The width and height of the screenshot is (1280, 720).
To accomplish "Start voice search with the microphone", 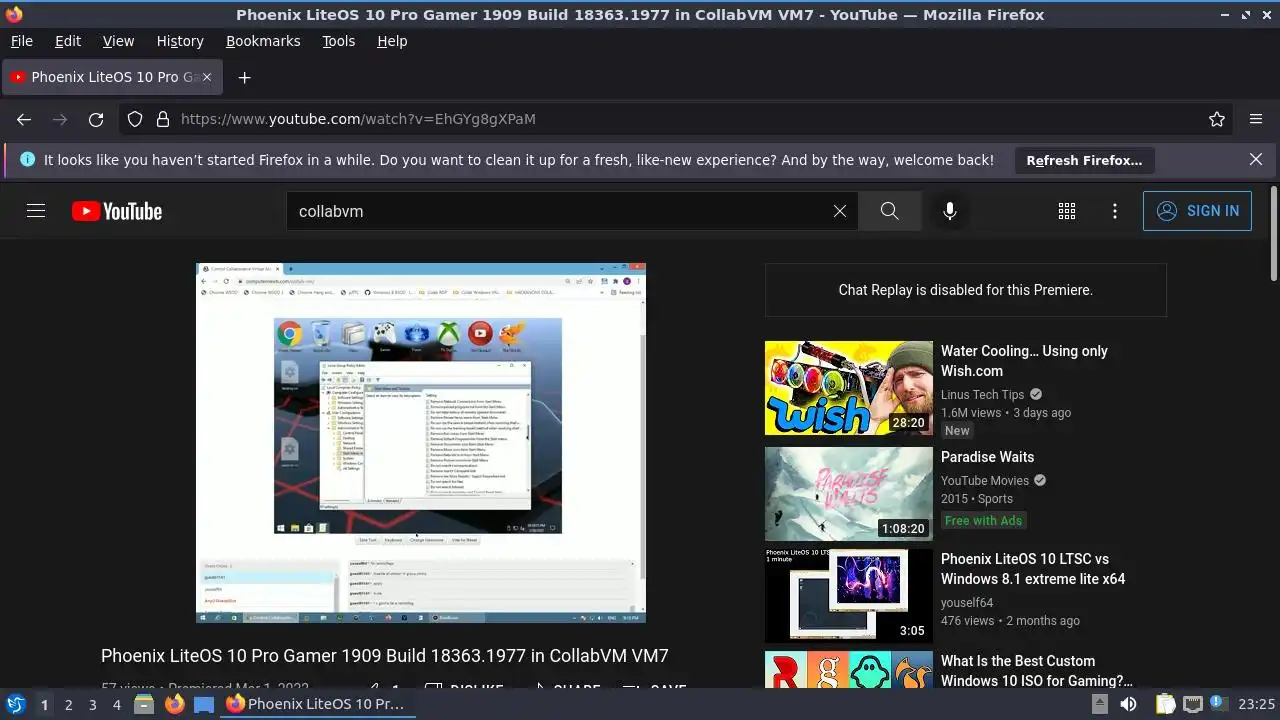I will tap(950, 211).
